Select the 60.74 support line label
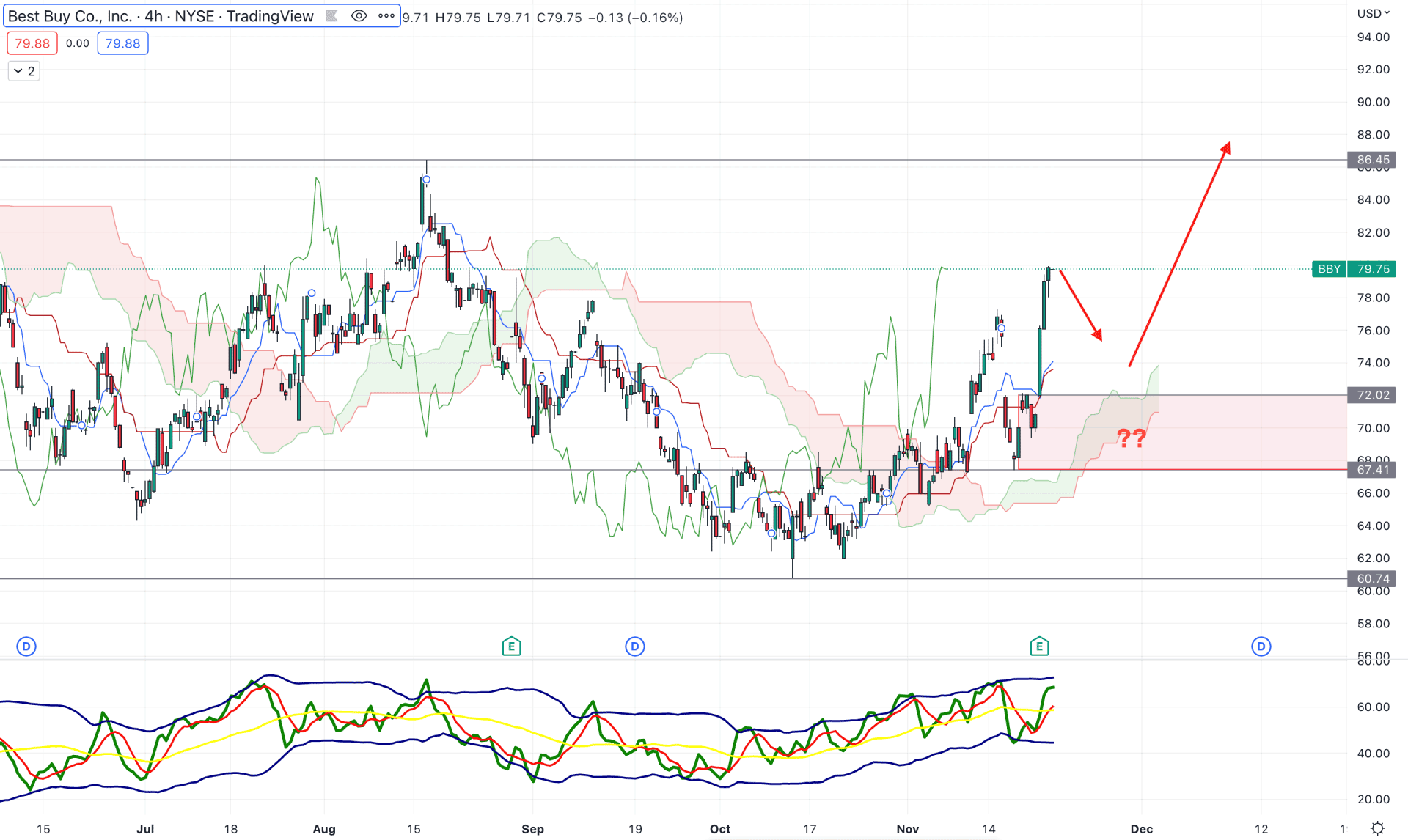 point(1372,579)
